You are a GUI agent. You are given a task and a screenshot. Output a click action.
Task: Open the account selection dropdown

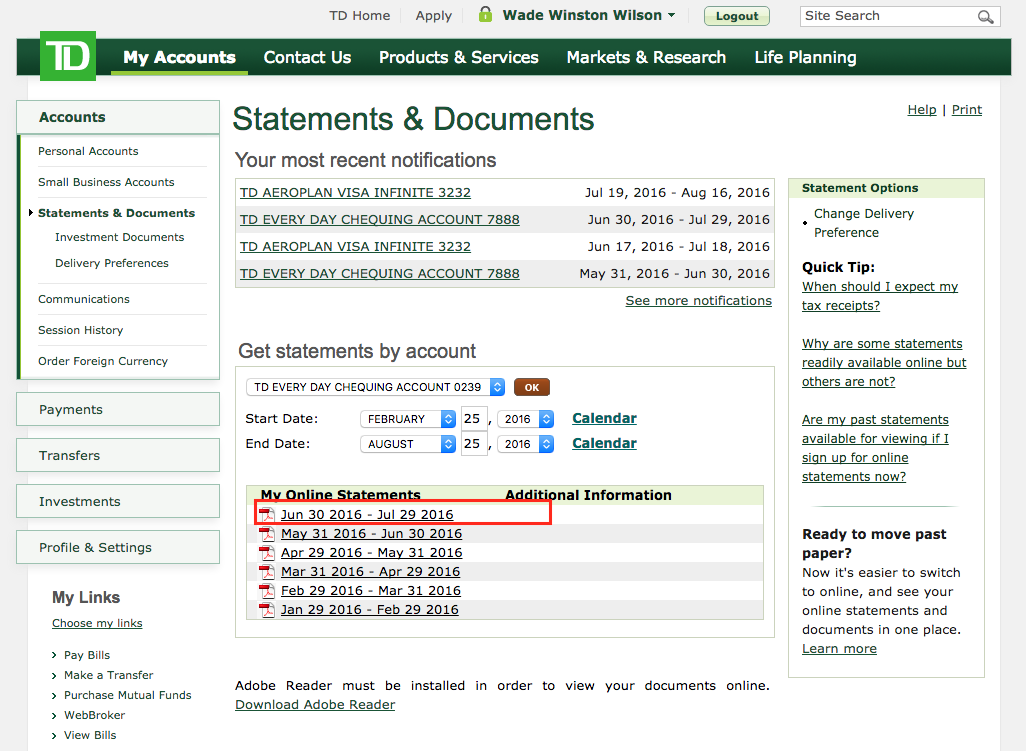(376, 387)
